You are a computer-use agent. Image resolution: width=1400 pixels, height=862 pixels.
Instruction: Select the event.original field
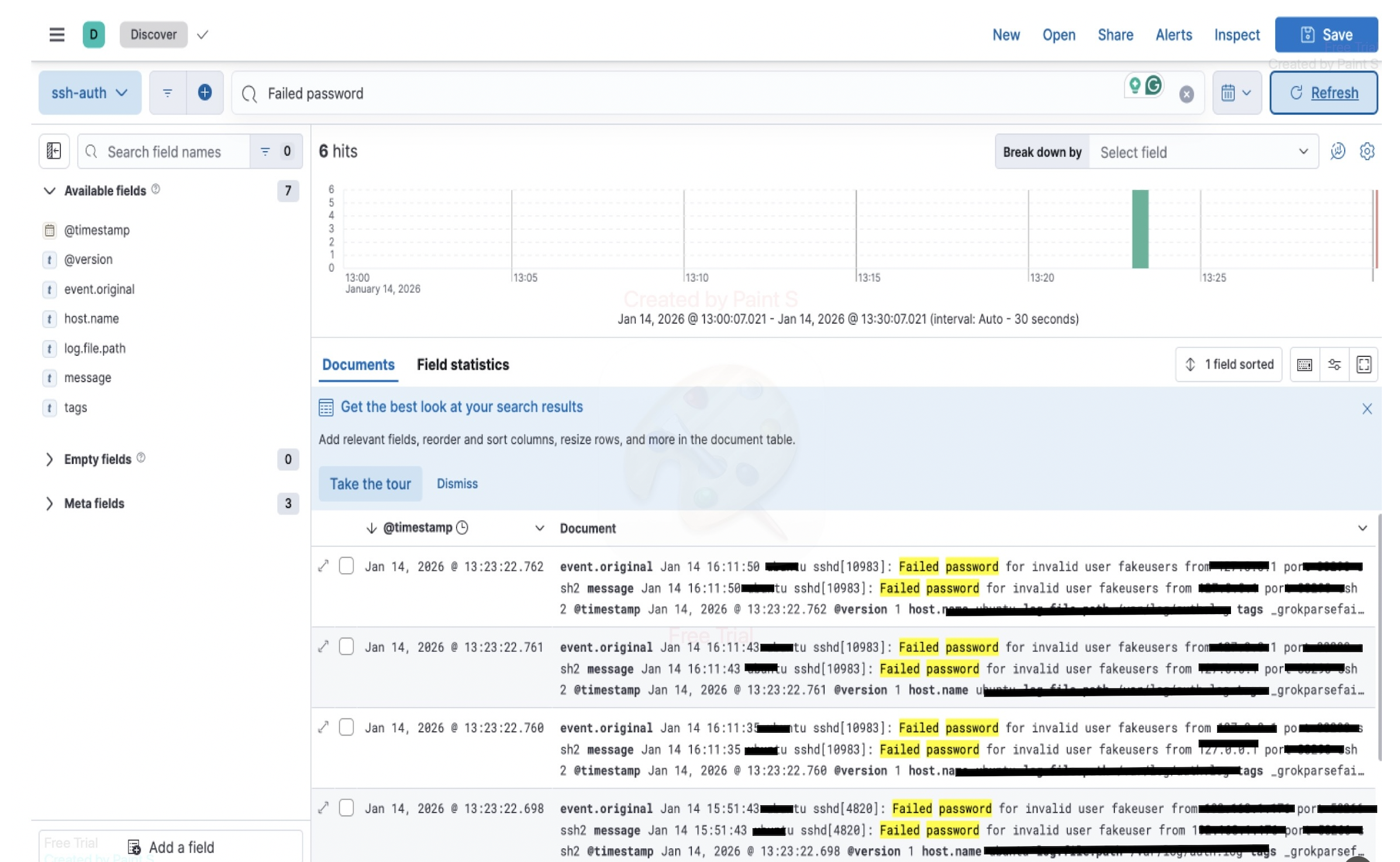click(99, 289)
